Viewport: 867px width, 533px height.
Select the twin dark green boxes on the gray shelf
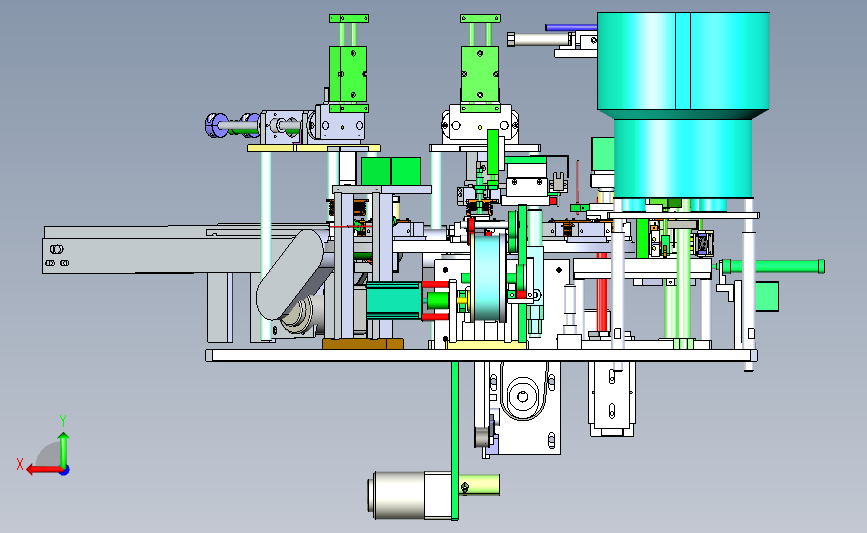pyautogui.click(x=391, y=171)
